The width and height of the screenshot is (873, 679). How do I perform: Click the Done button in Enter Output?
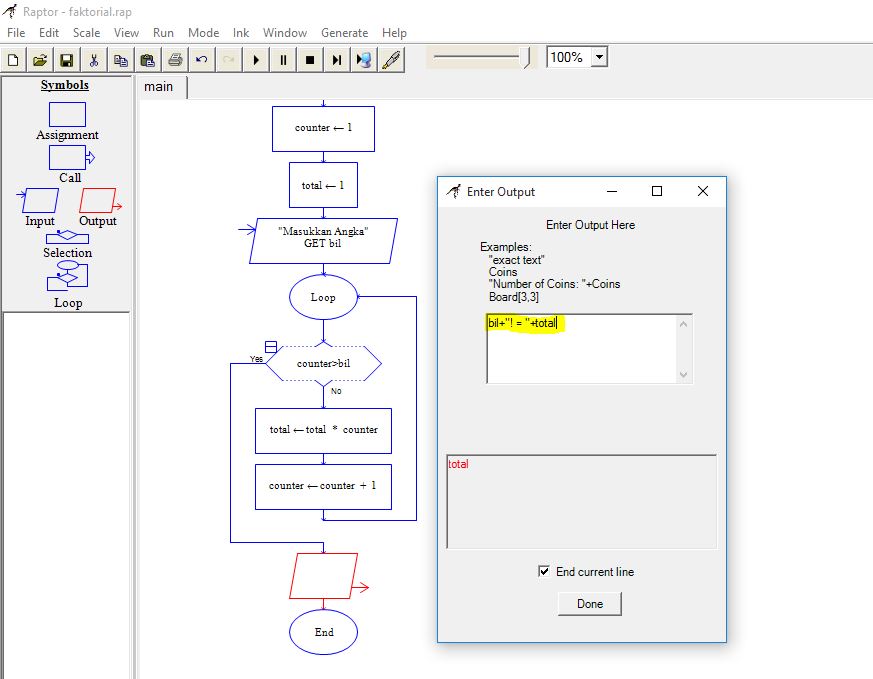coord(589,604)
